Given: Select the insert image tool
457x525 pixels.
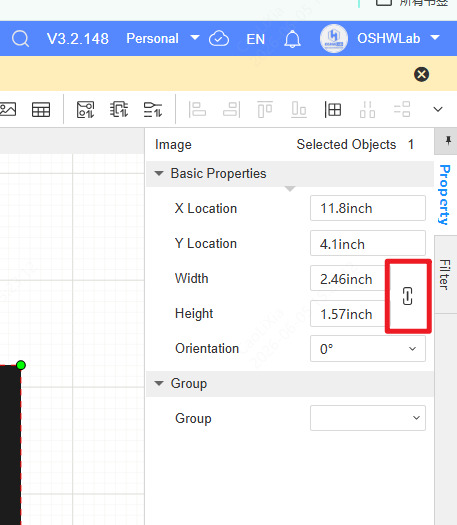Looking at the screenshot, I should point(7,109).
